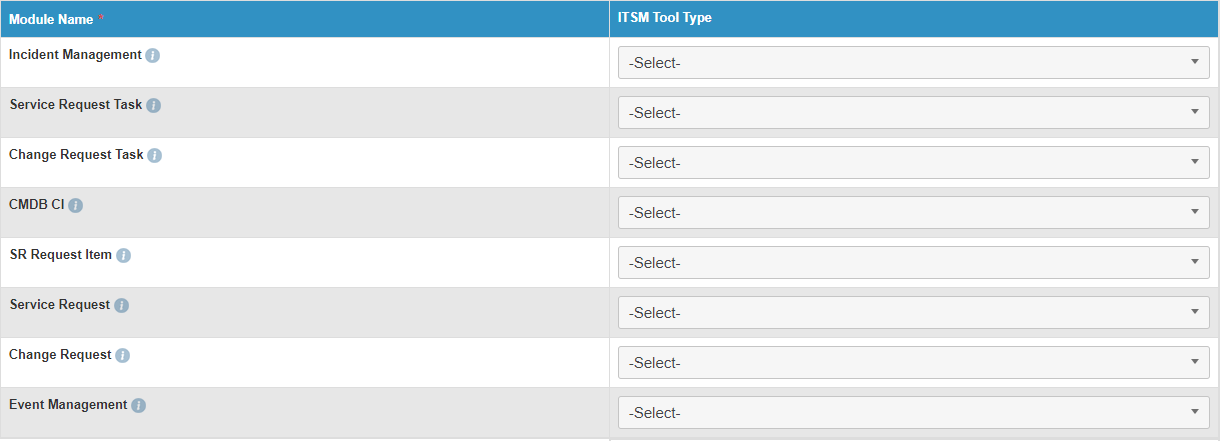Image resolution: width=1223 pixels, height=441 pixels.
Task: Click info icon beside CMDB CI
Action: coord(76,205)
